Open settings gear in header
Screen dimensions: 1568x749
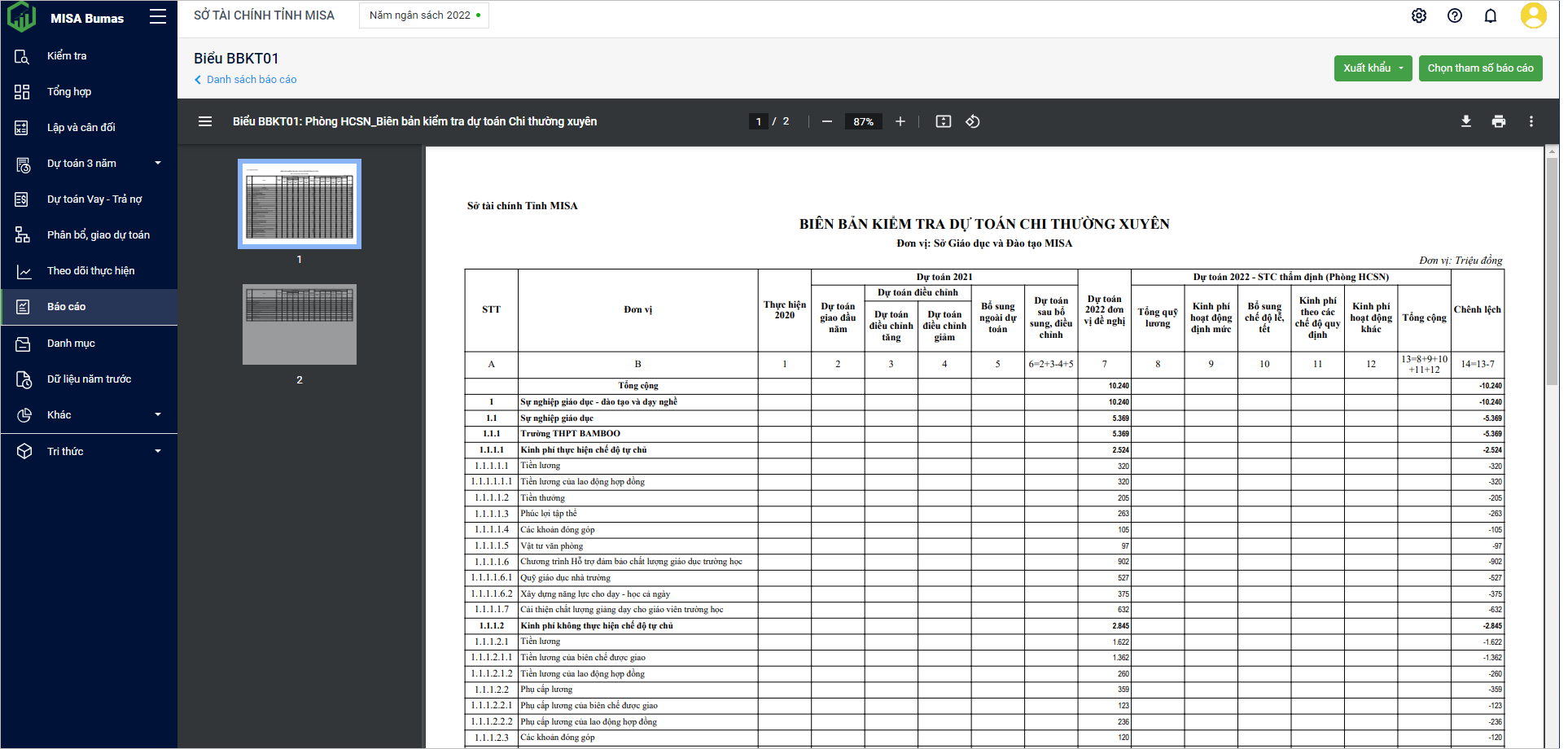pos(1418,15)
